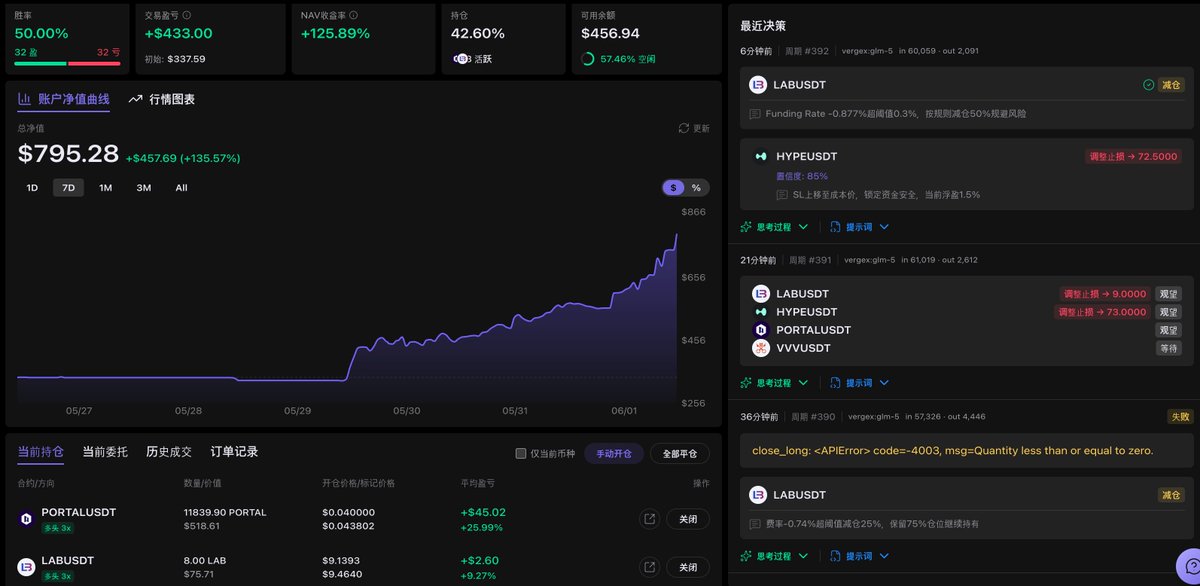Viewport: 1200px width, 586px height.
Task: Click the bar chart icon on 账户净值曲线 tab
Action: (25, 99)
